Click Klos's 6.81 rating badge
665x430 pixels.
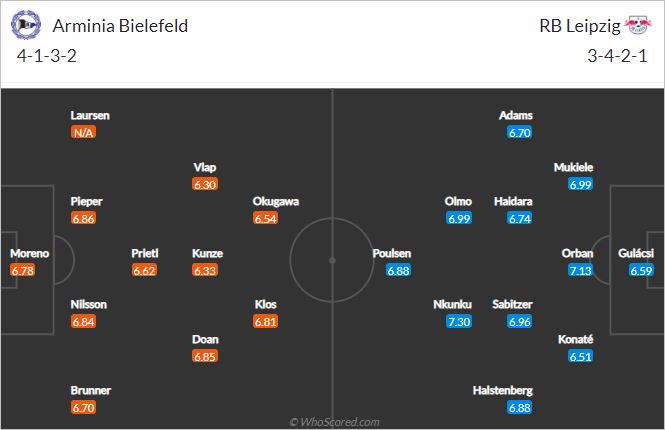click(265, 321)
